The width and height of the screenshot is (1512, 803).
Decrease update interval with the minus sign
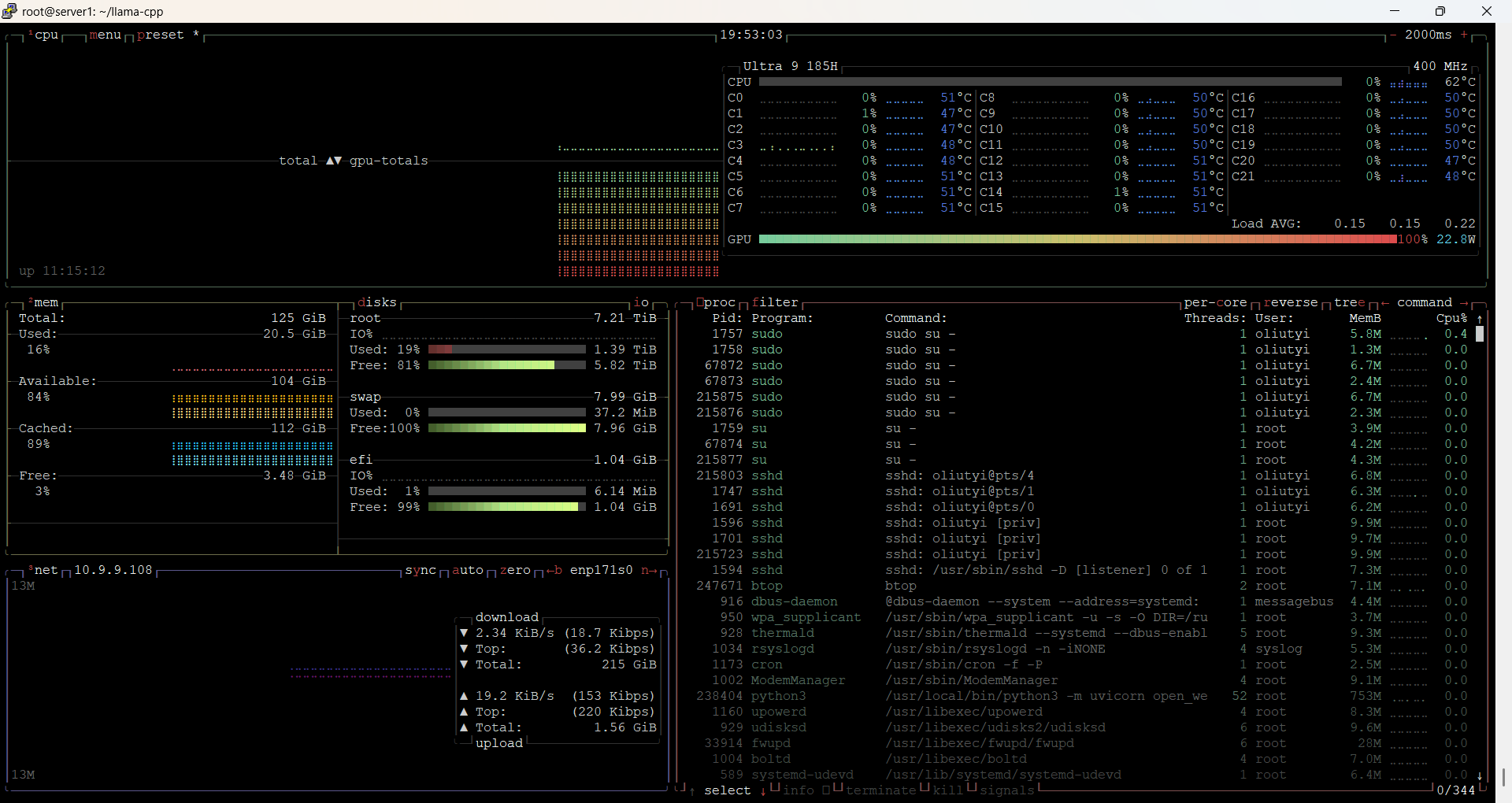[x=1393, y=35]
